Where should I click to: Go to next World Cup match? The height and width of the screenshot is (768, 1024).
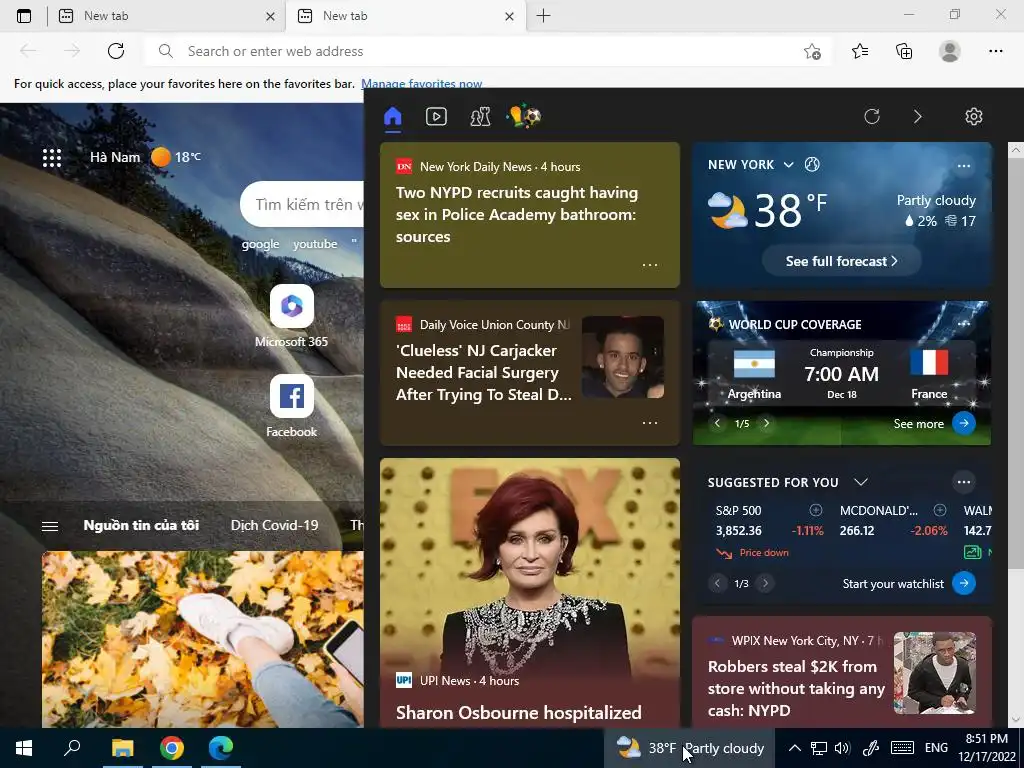tap(766, 423)
